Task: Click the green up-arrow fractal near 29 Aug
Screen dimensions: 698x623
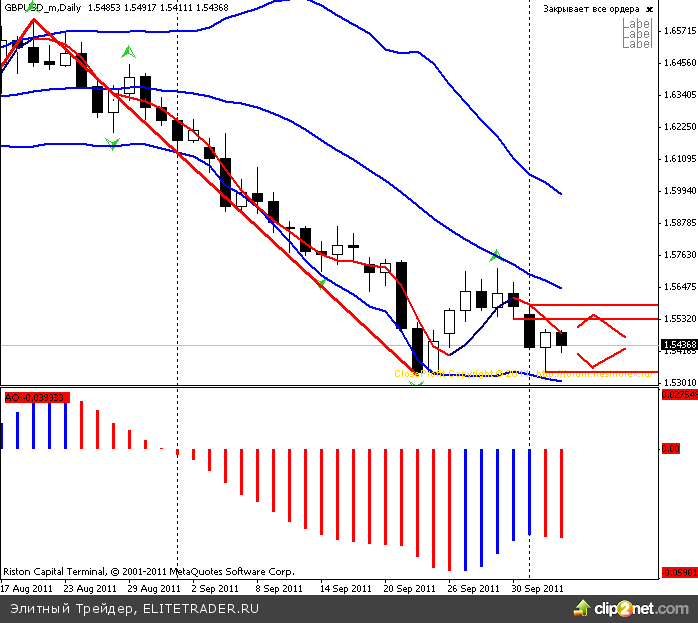Action: tap(127, 51)
